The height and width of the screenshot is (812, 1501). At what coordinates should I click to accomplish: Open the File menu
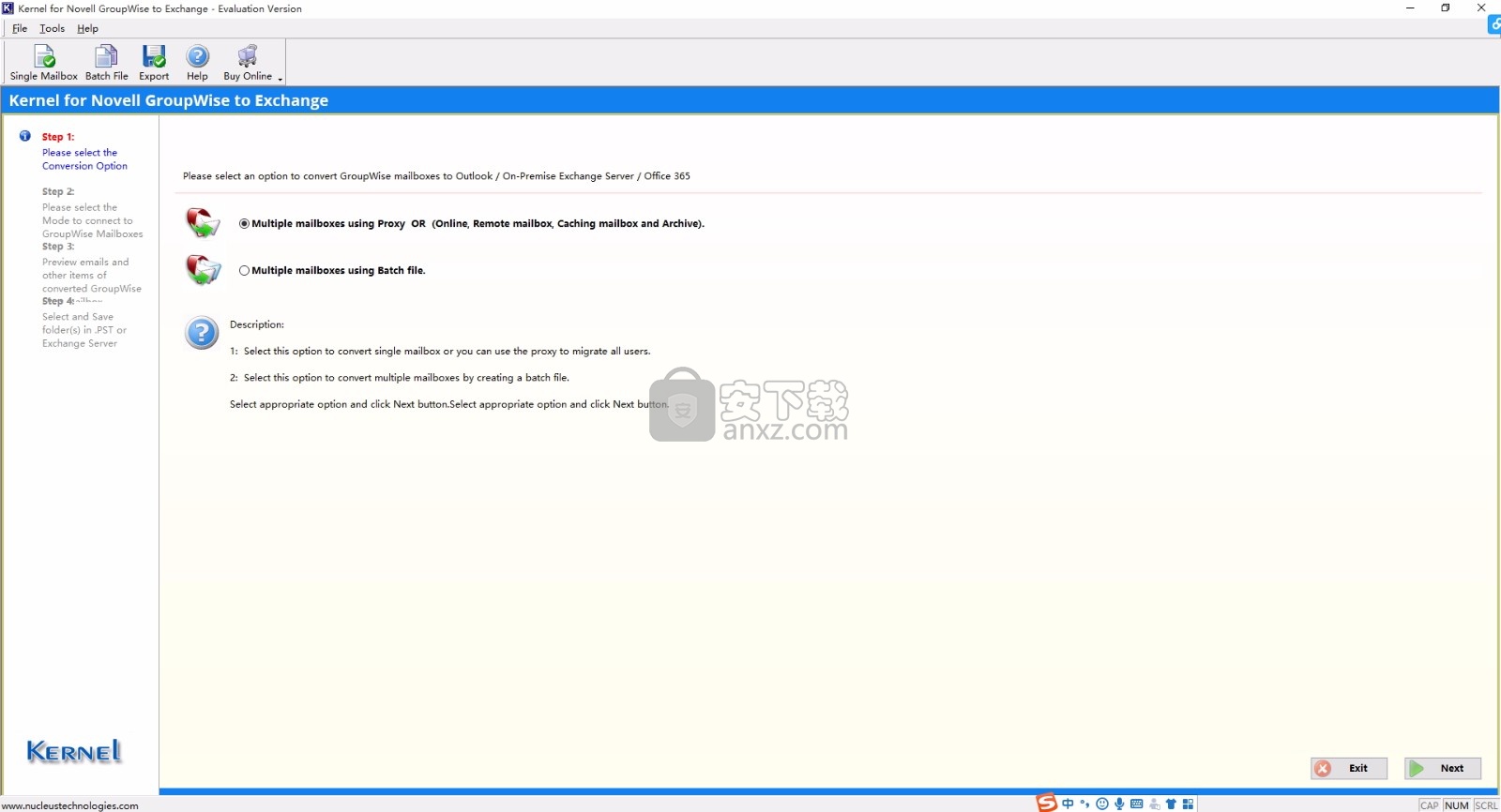tap(20, 28)
